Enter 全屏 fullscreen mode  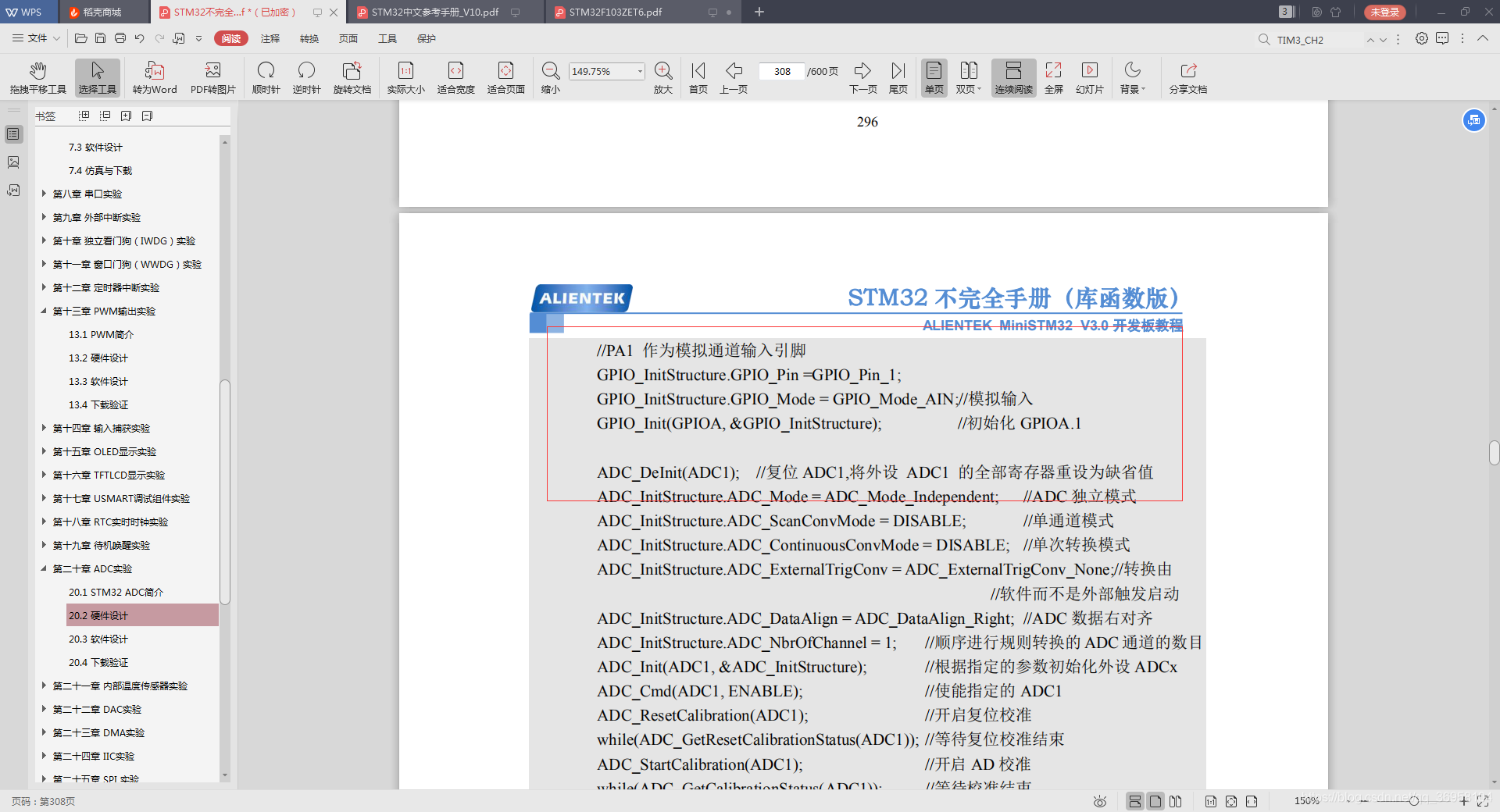click(1054, 78)
